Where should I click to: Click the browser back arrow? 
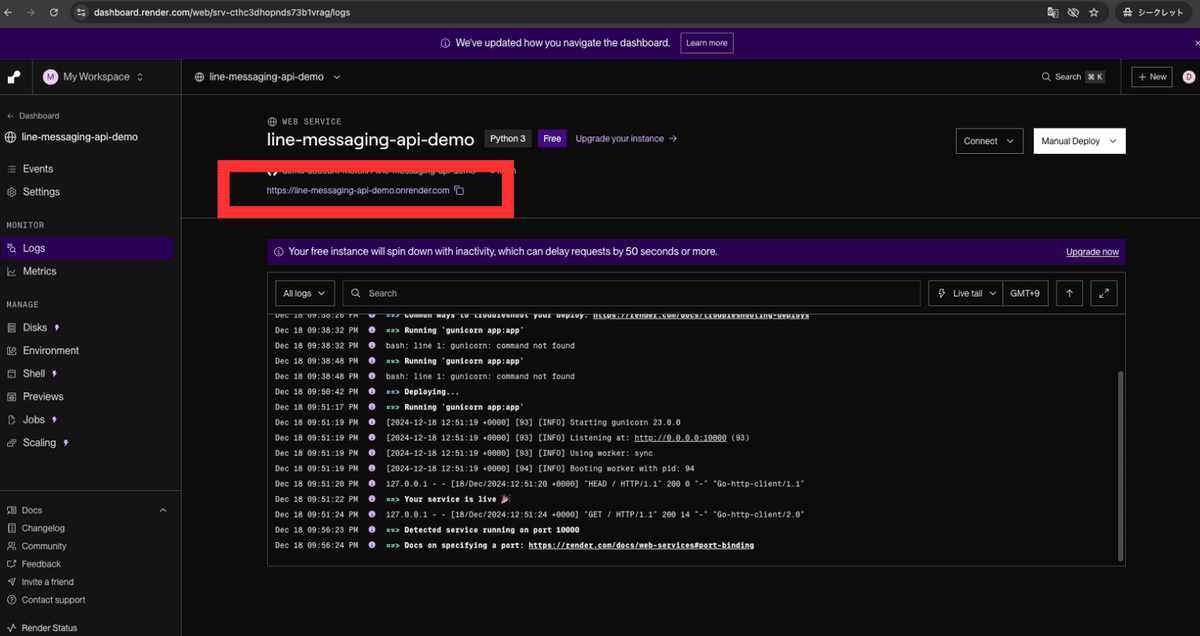click(10, 13)
